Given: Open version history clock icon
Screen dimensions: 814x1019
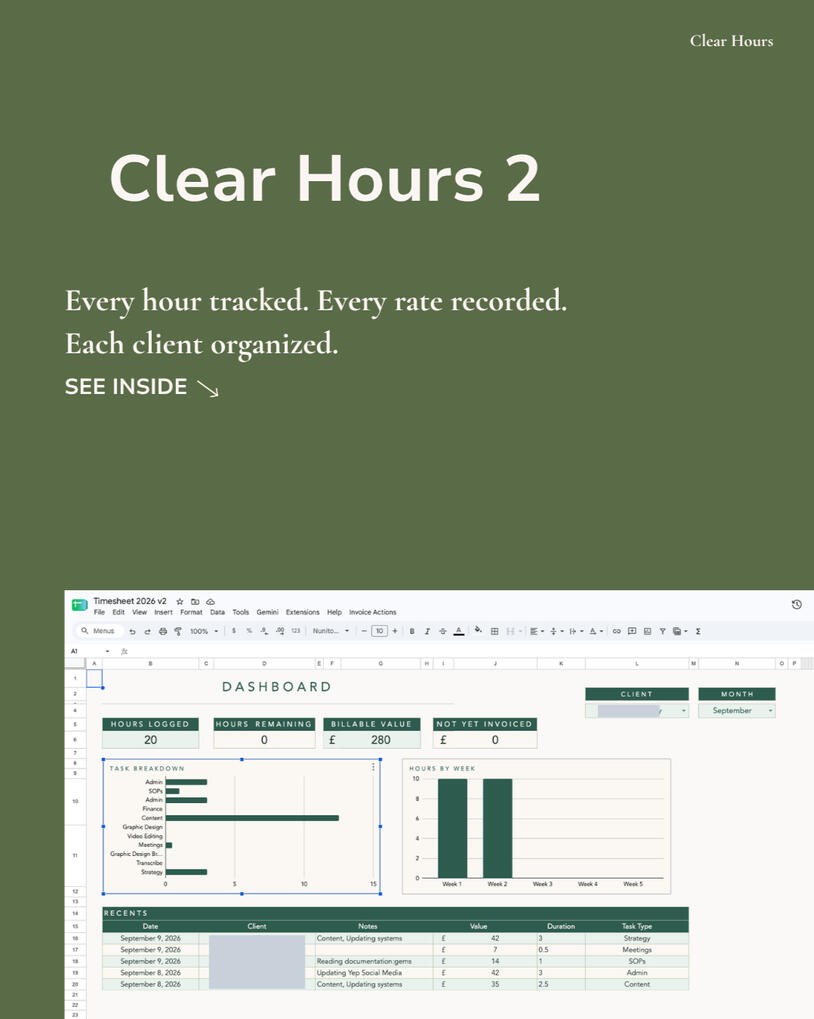Looking at the screenshot, I should (x=796, y=604).
